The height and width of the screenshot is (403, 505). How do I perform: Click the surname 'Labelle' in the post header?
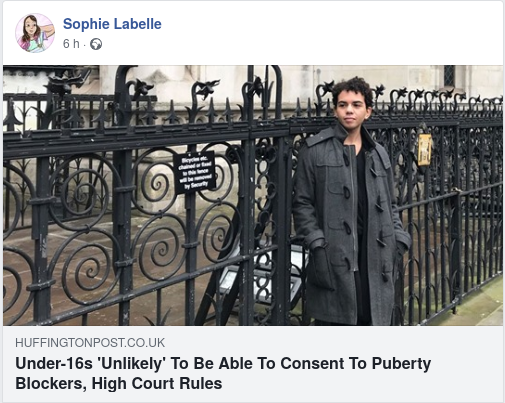click(137, 24)
